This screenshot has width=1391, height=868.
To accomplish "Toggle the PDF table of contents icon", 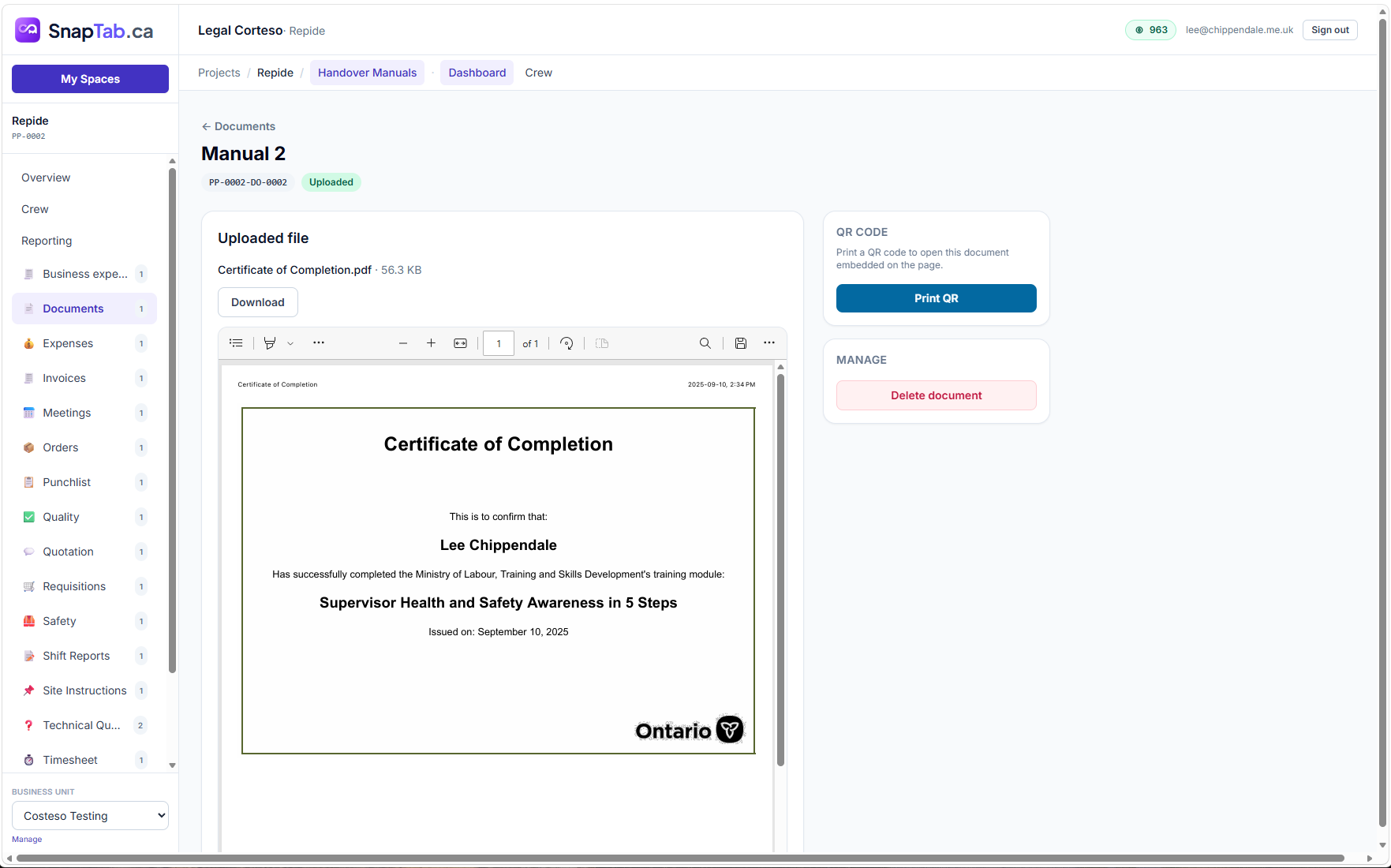I will tap(236, 343).
